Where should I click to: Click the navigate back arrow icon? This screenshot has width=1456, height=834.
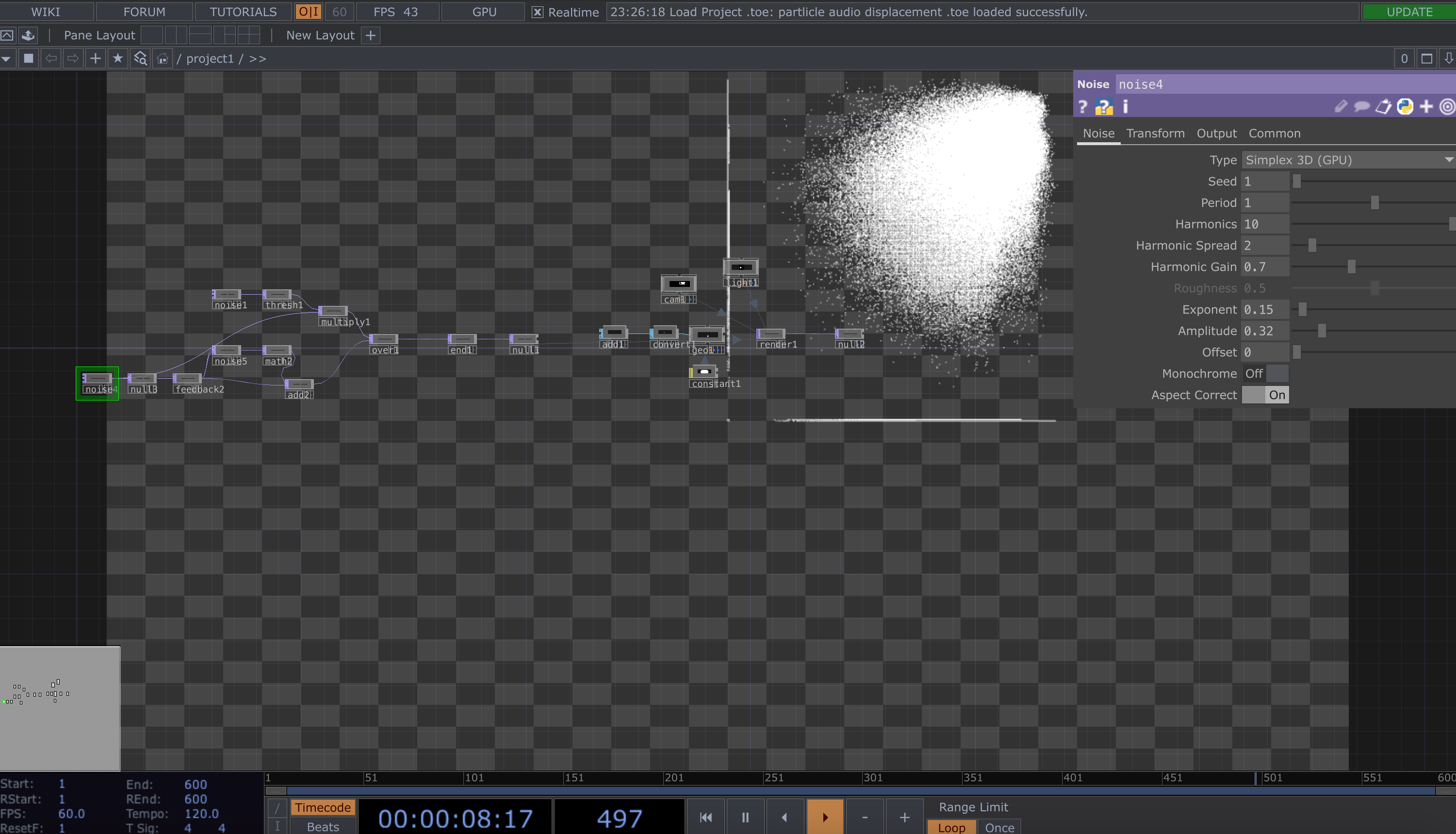click(x=51, y=58)
